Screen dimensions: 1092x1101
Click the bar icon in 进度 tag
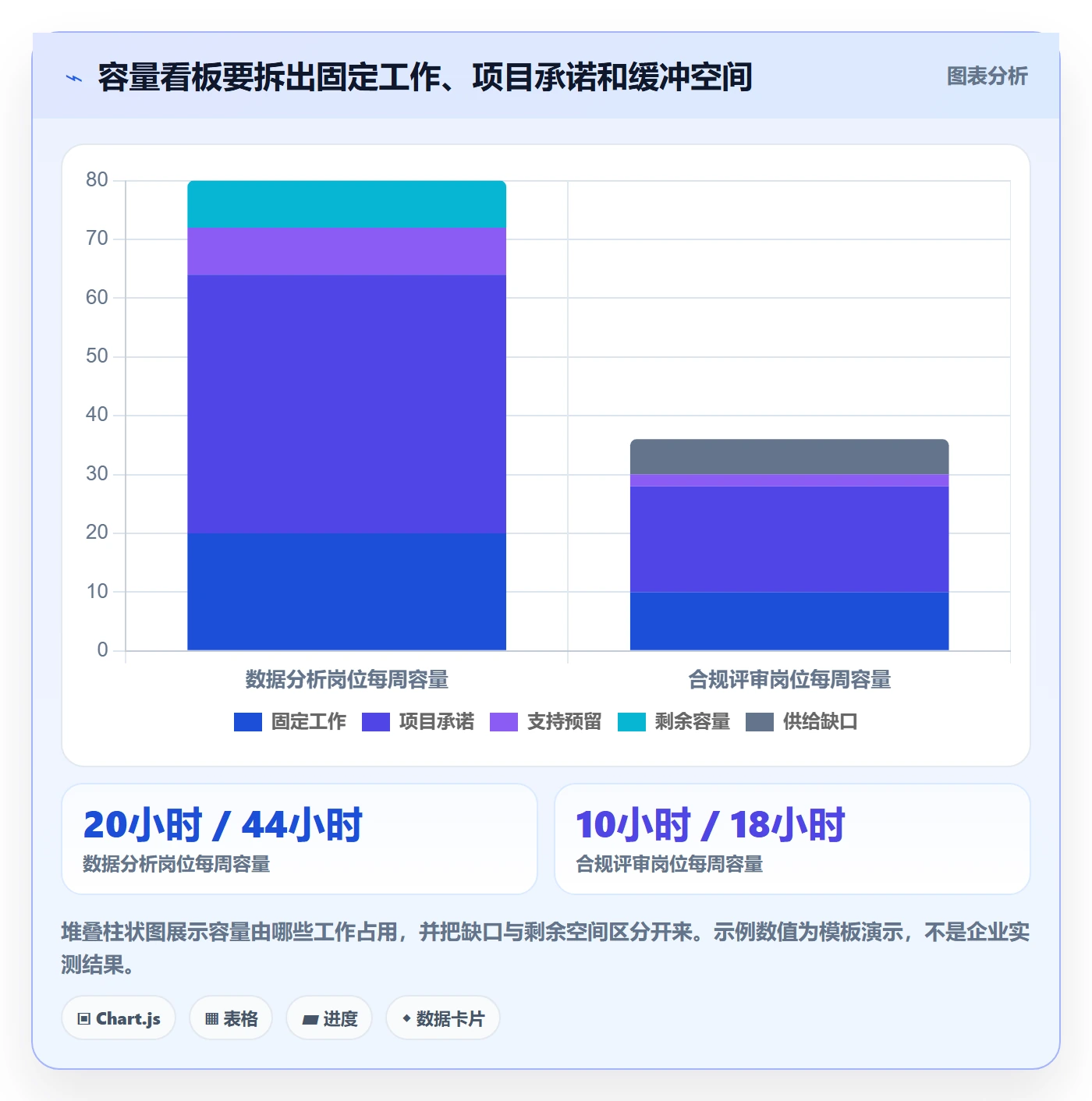pos(310,1019)
